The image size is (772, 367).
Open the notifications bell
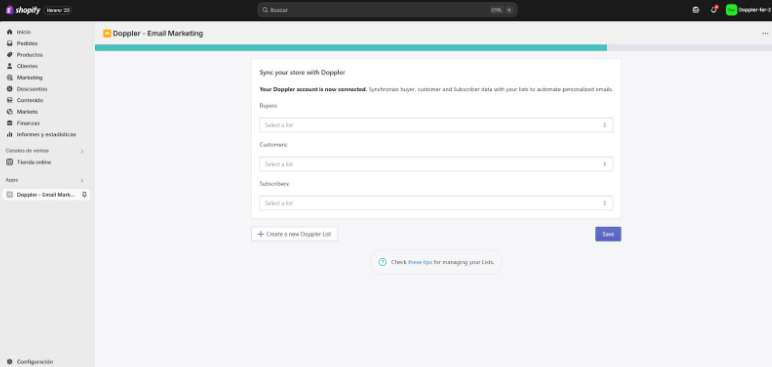pyautogui.click(x=713, y=10)
